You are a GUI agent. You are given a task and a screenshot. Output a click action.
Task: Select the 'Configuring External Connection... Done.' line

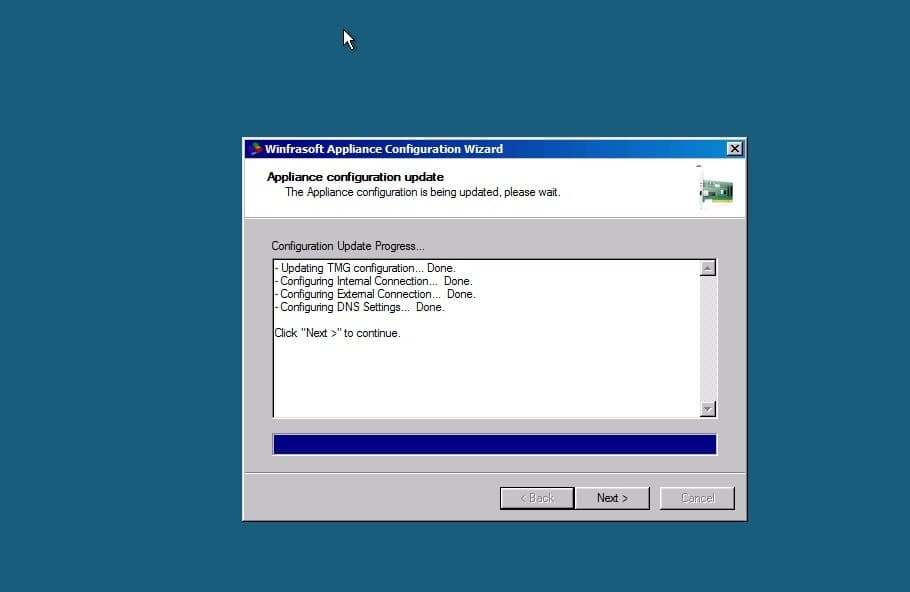[375, 294]
